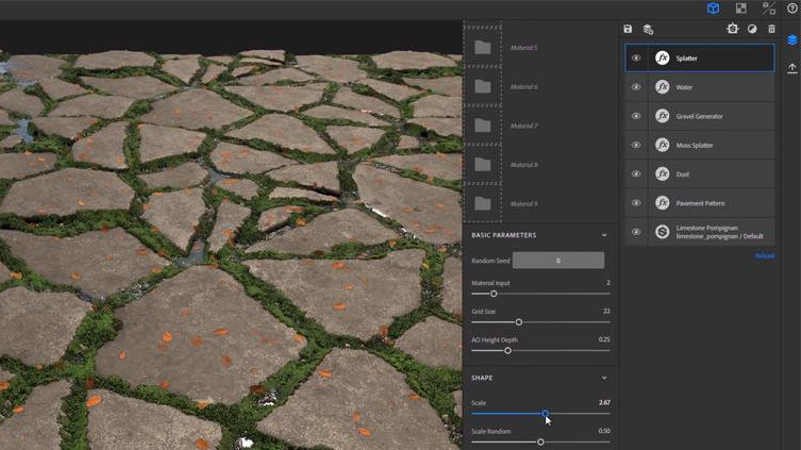Toggle visibility of the Gravel Generator layer
Viewport: 801px width, 450px height.
tap(636, 116)
